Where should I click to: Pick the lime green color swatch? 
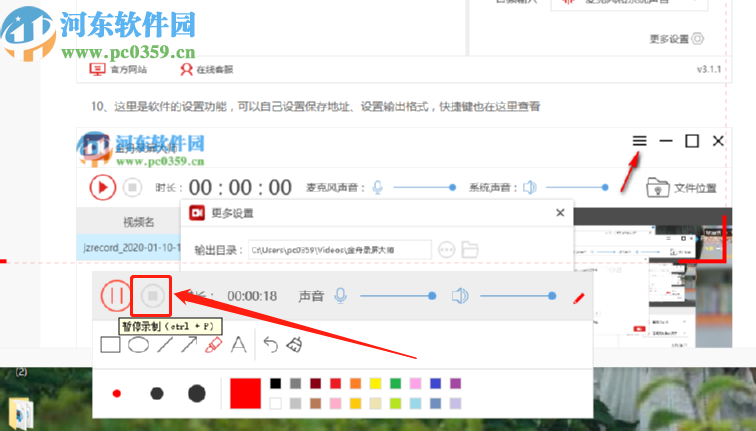tap(395, 403)
